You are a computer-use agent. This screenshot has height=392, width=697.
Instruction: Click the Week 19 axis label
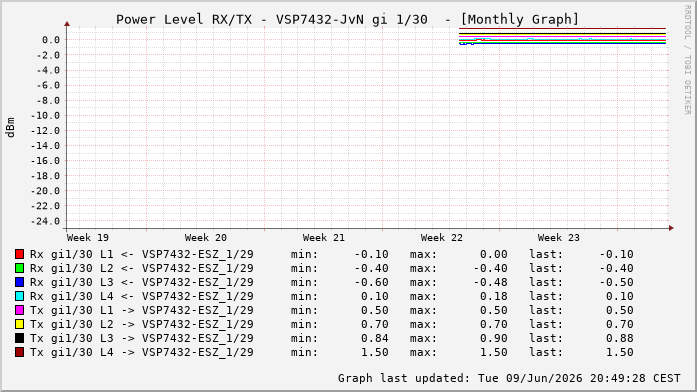click(x=88, y=238)
